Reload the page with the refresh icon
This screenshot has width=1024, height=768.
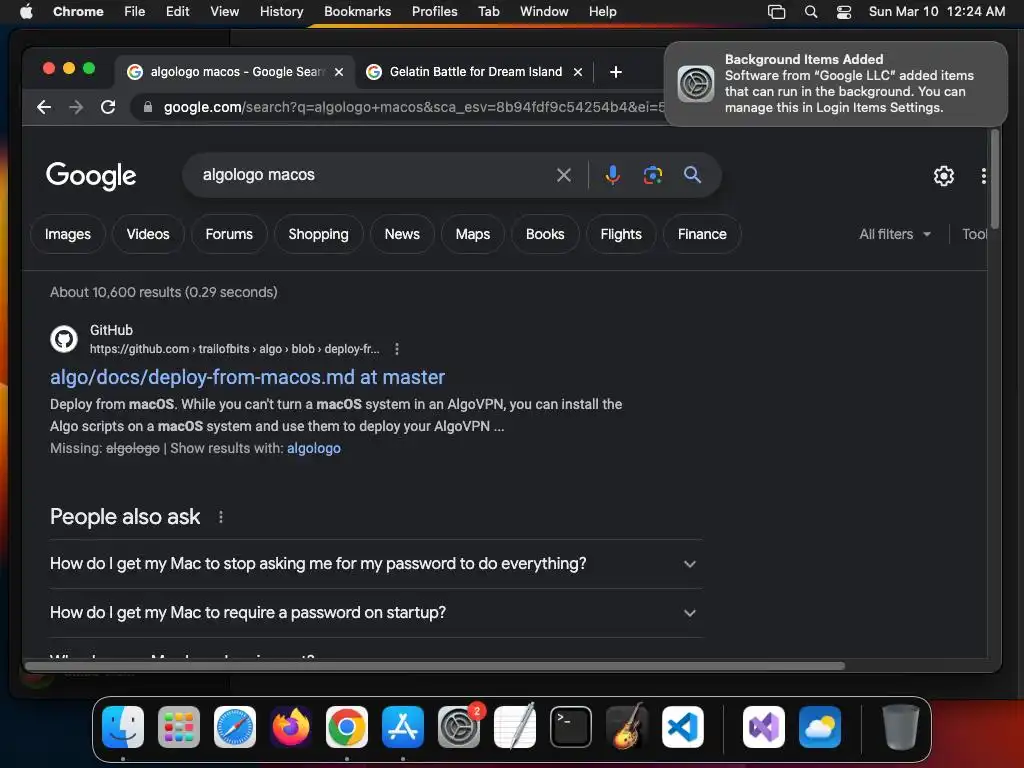click(108, 107)
